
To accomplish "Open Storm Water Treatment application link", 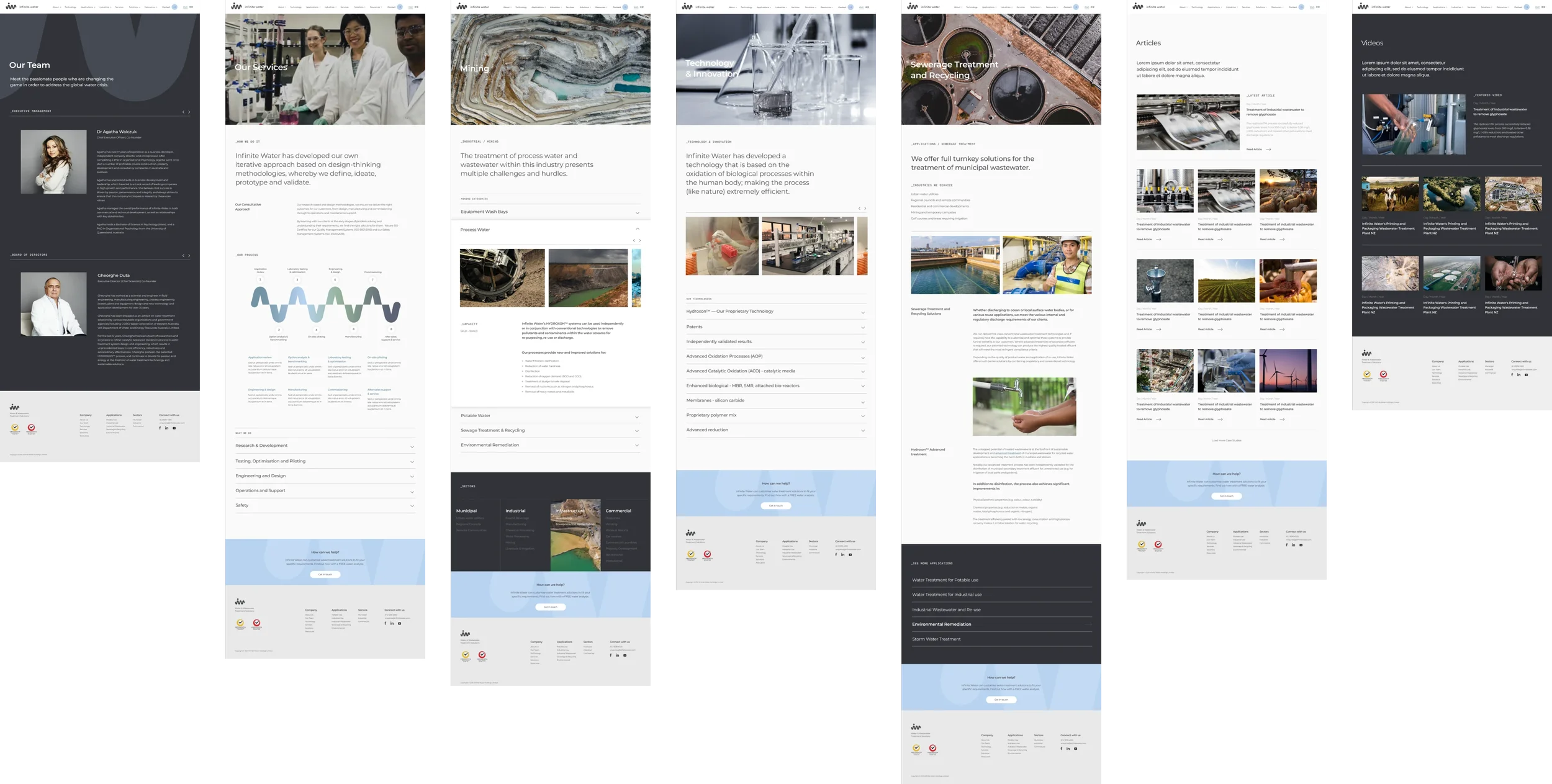I will (936, 639).
